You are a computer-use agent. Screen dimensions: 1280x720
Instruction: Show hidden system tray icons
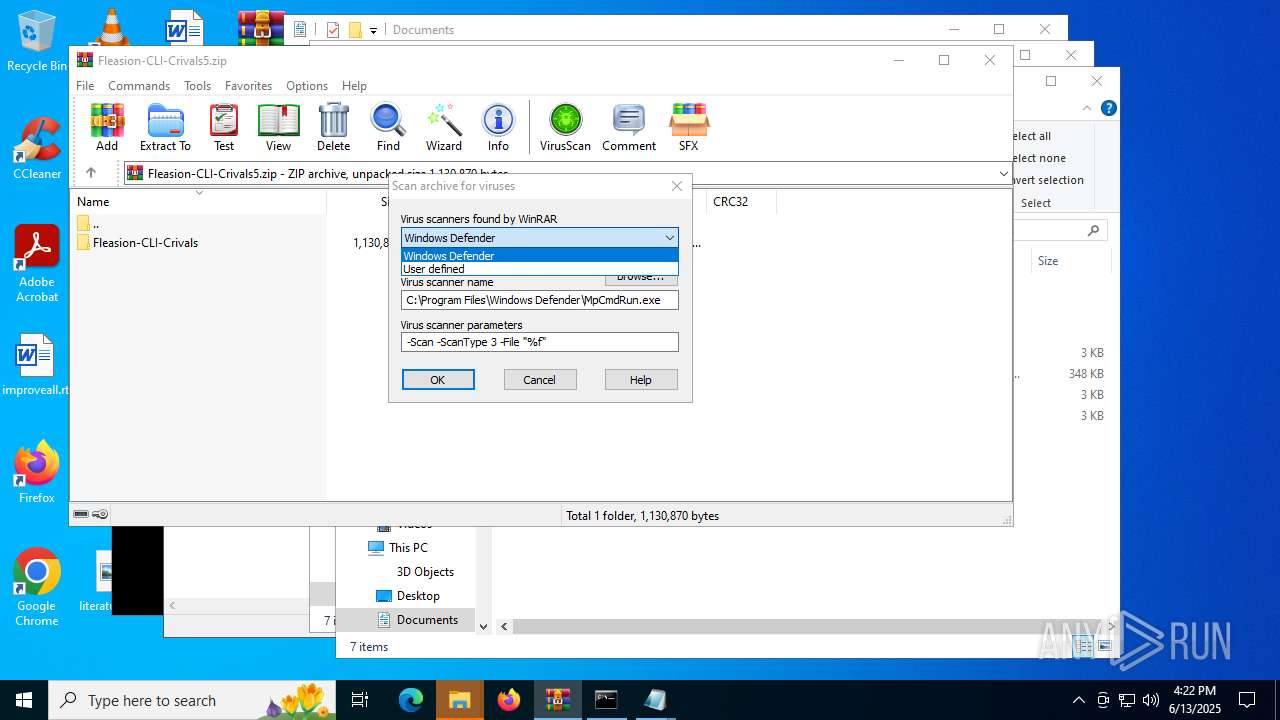coord(1078,700)
